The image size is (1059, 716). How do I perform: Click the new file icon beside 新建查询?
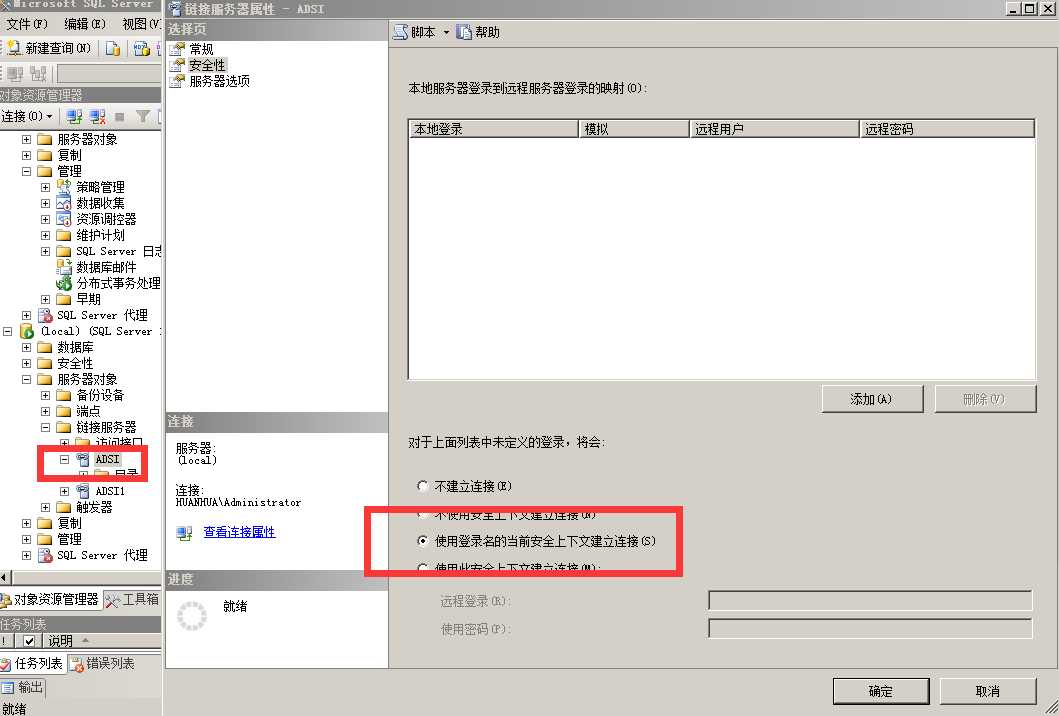(113, 48)
